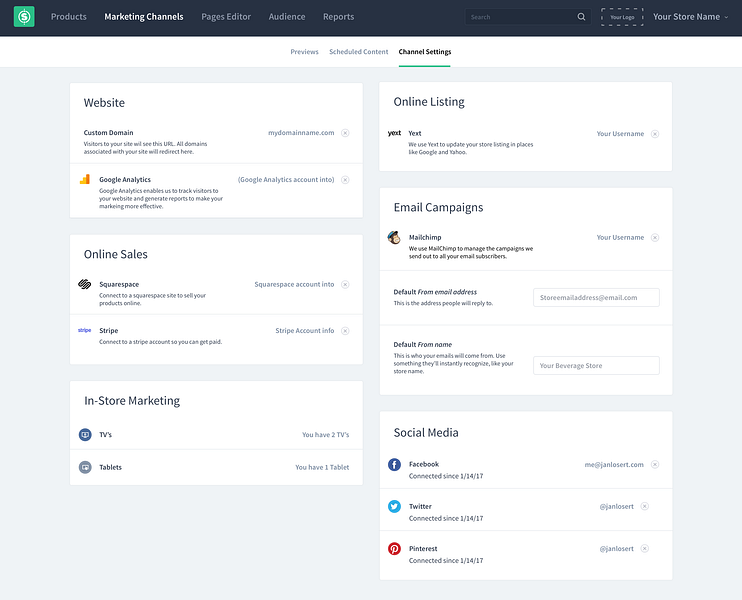This screenshot has width=742, height=600.
Task: Open the Your Store Name dropdown
Action: pos(690,17)
